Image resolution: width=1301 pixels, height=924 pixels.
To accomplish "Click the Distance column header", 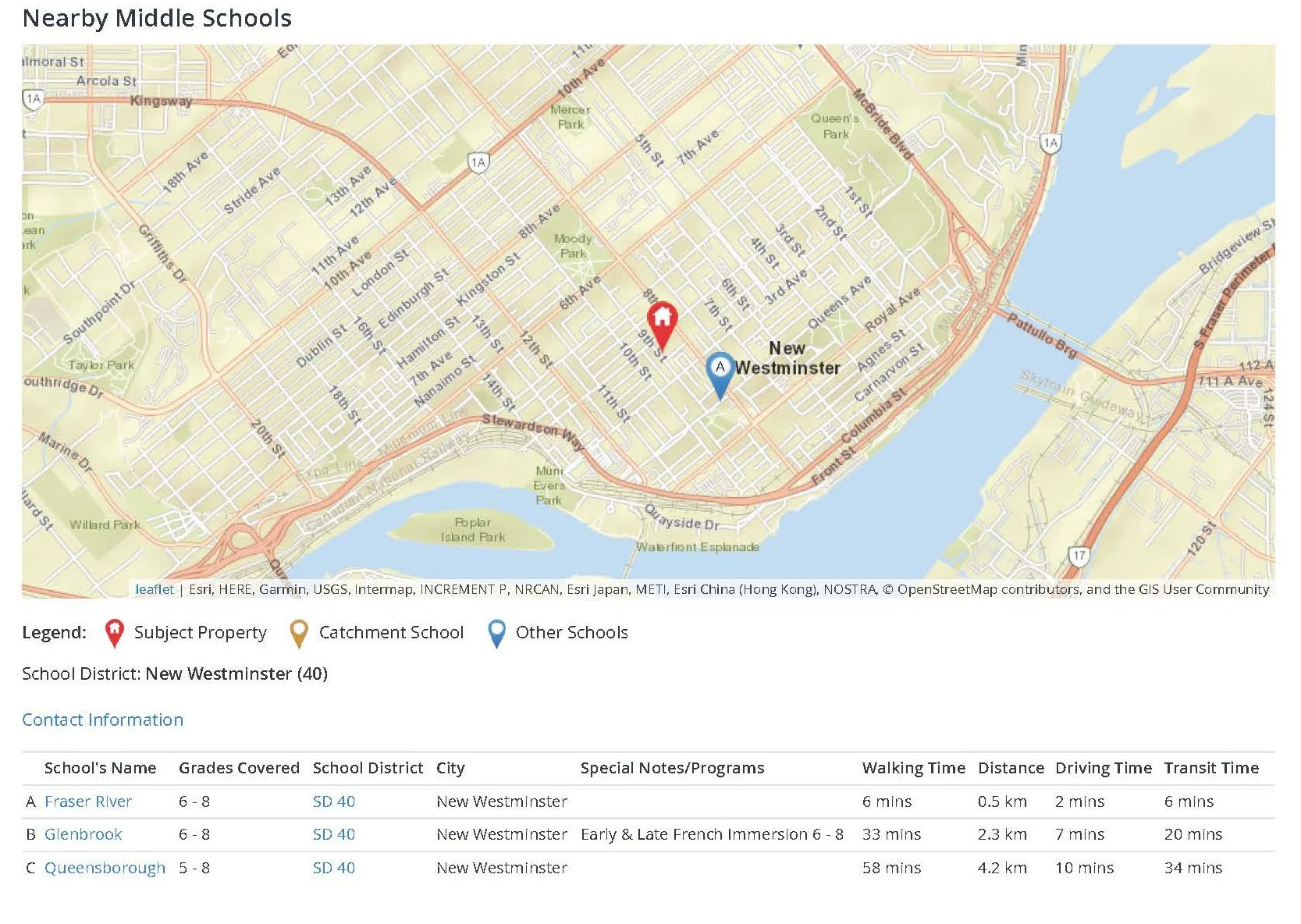I will point(1011,768).
